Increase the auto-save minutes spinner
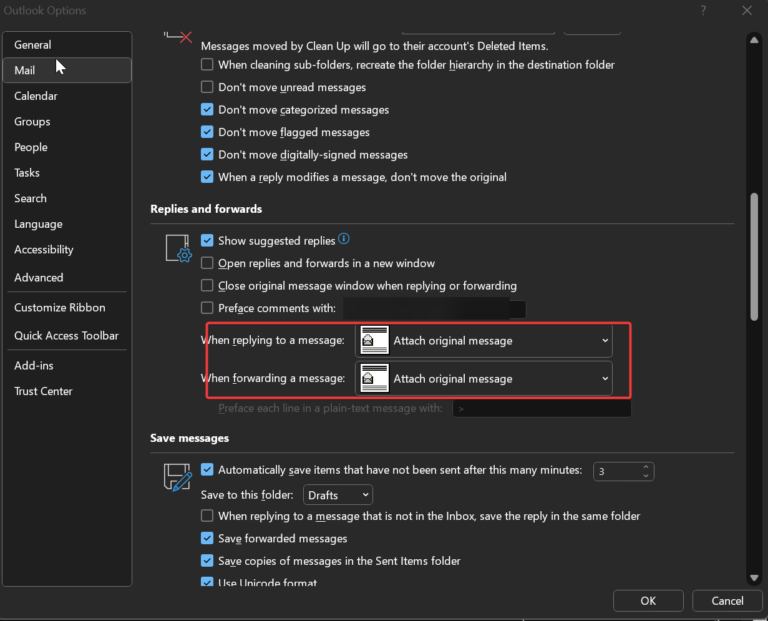 pos(646,467)
